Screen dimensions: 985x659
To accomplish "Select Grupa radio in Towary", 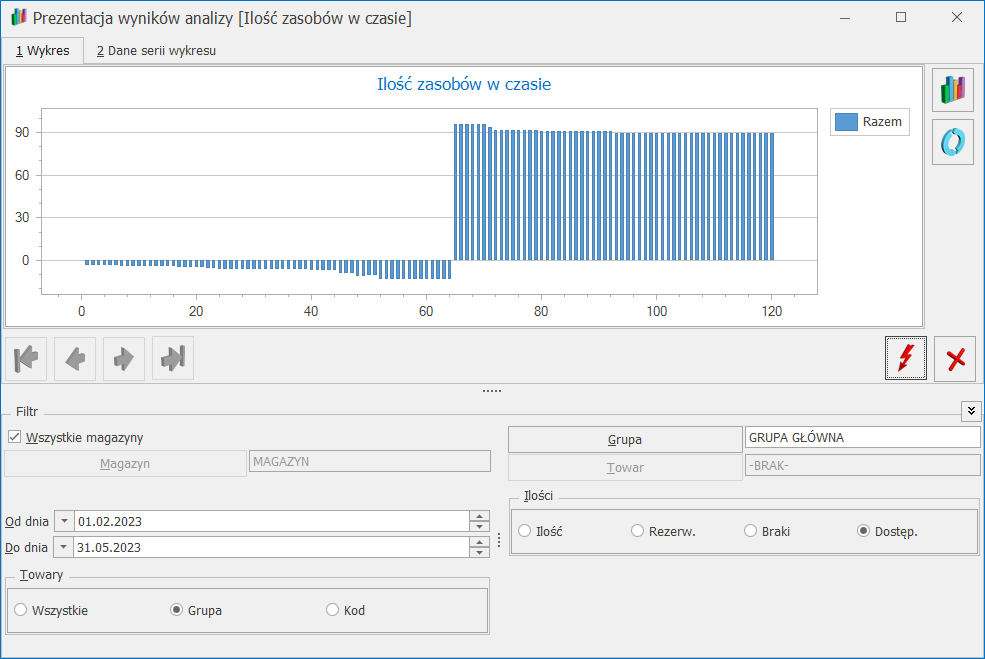I will [x=177, y=610].
